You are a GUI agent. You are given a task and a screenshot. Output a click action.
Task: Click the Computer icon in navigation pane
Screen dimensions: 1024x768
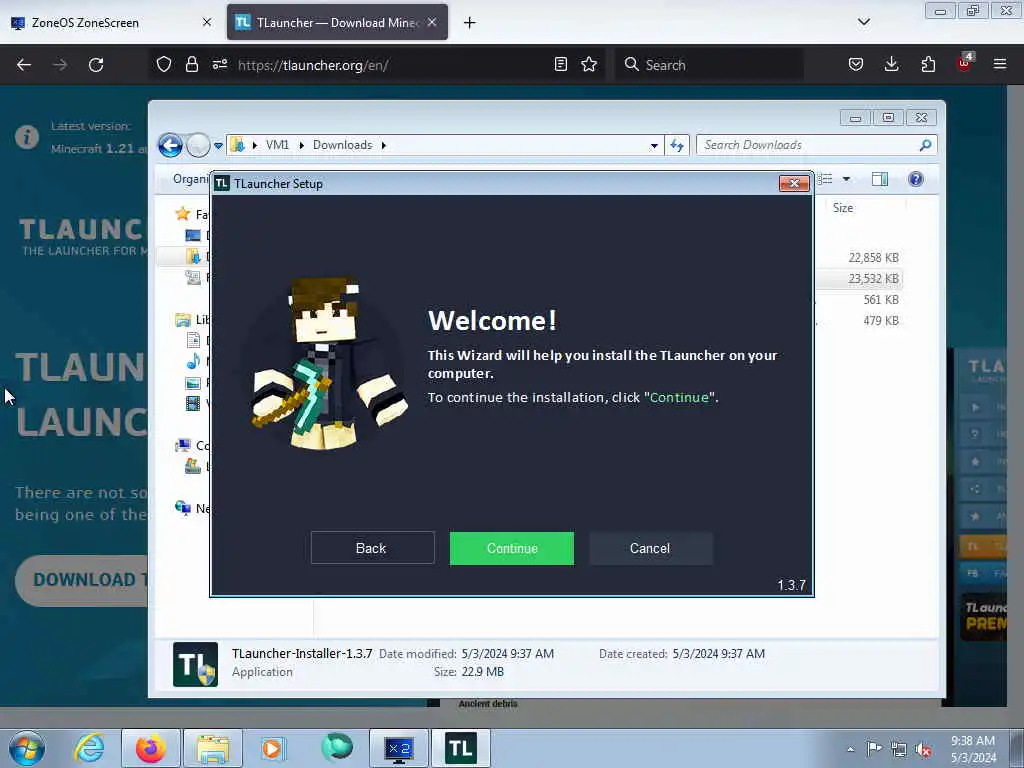(183, 445)
